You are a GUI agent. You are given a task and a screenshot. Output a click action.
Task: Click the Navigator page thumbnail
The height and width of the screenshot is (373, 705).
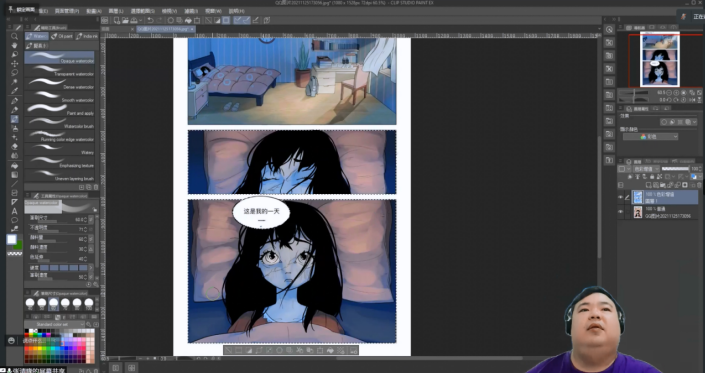coord(660,60)
